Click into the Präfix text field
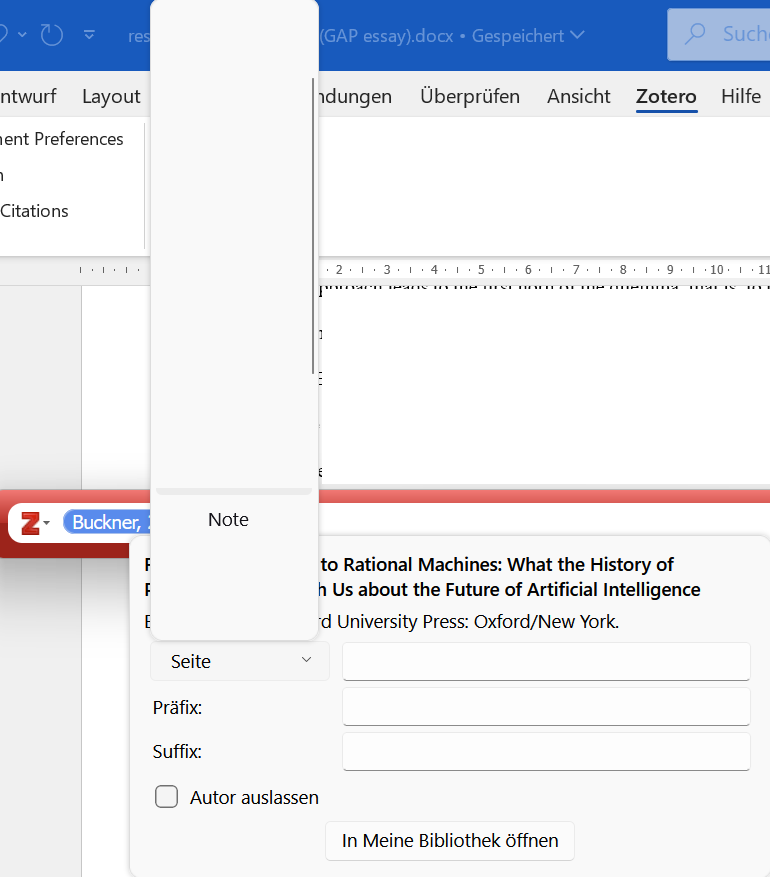 pyautogui.click(x=546, y=706)
